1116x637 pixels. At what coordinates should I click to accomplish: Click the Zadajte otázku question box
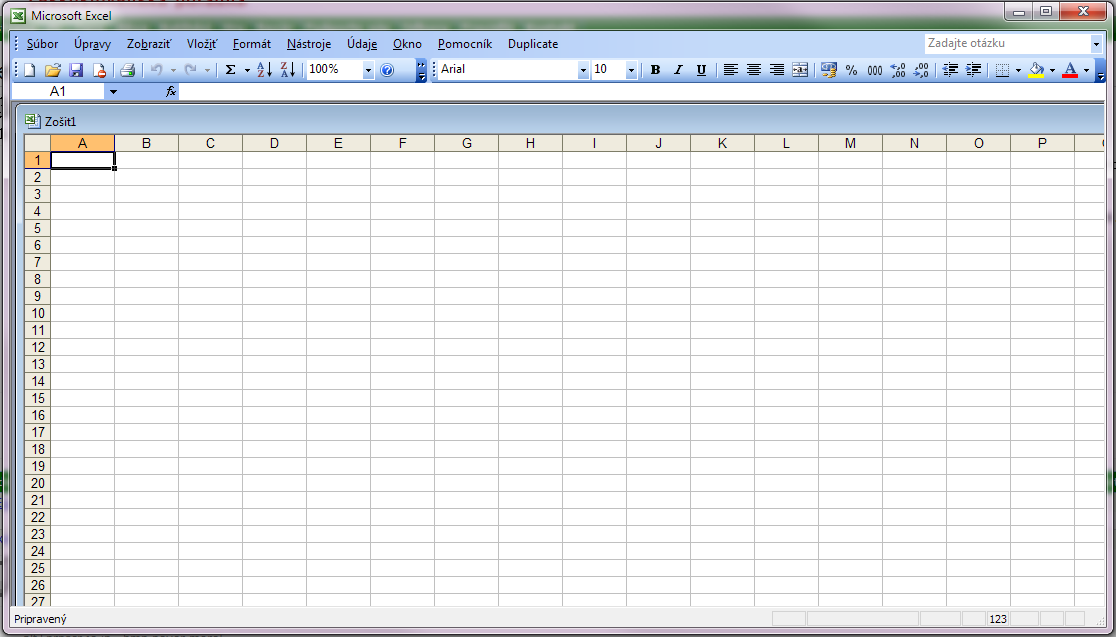point(1008,43)
